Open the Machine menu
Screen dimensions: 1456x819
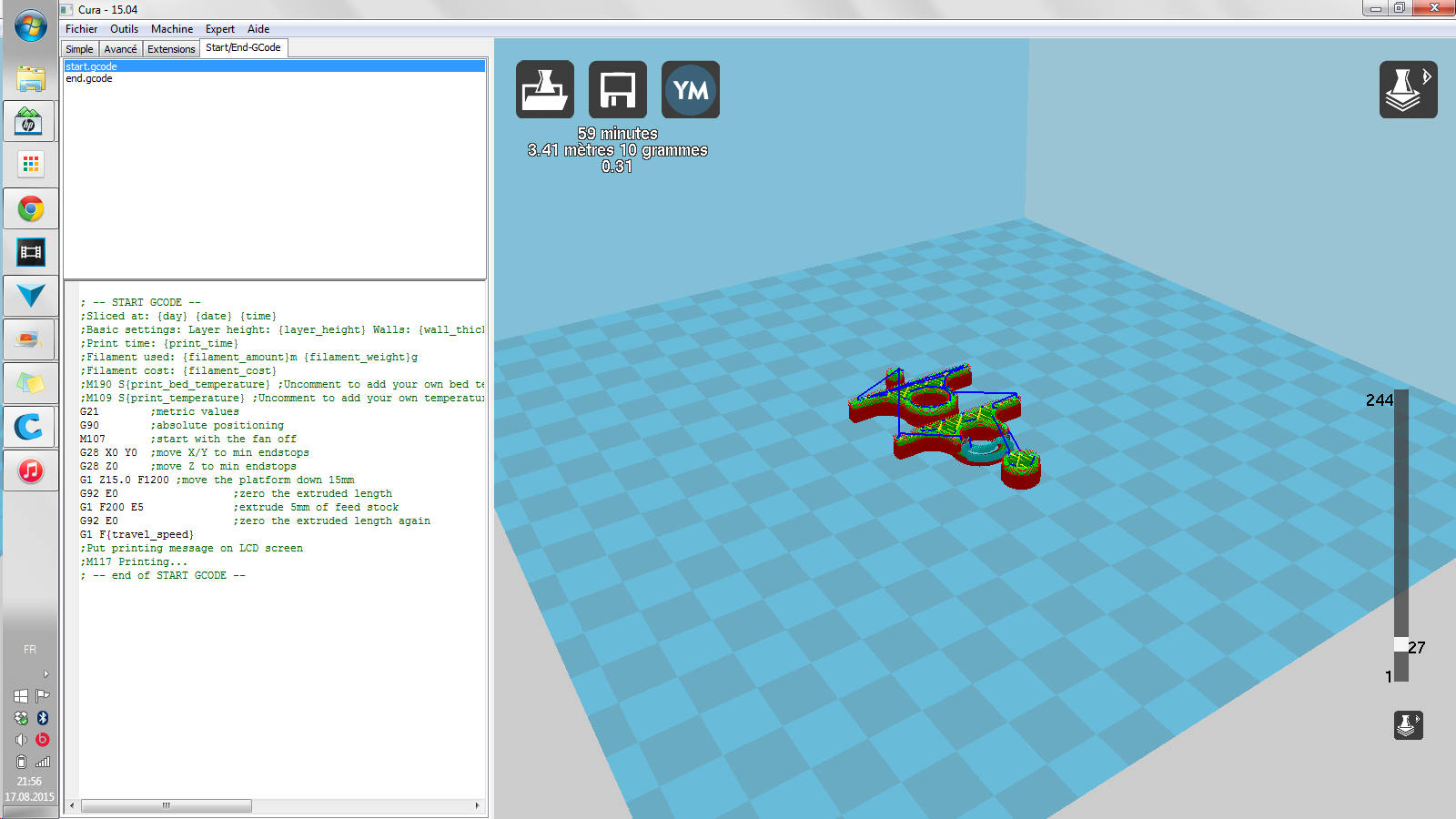tap(171, 29)
